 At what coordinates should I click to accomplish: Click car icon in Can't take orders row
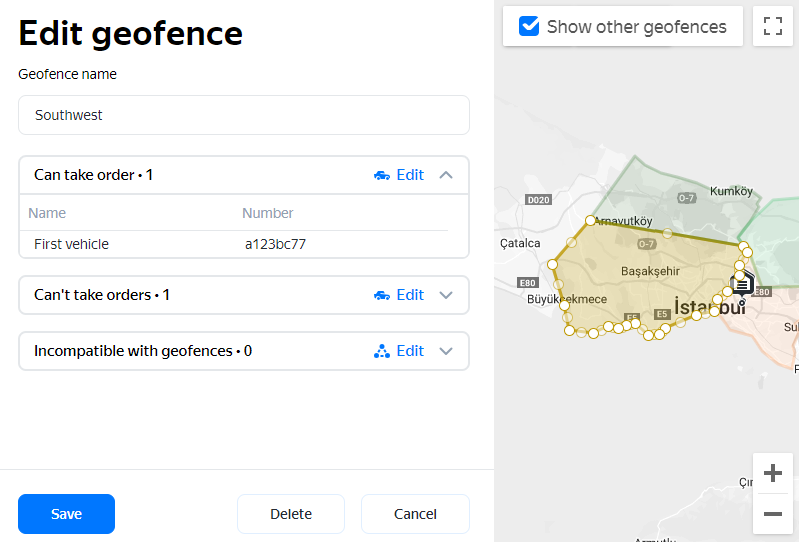tap(382, 295)
